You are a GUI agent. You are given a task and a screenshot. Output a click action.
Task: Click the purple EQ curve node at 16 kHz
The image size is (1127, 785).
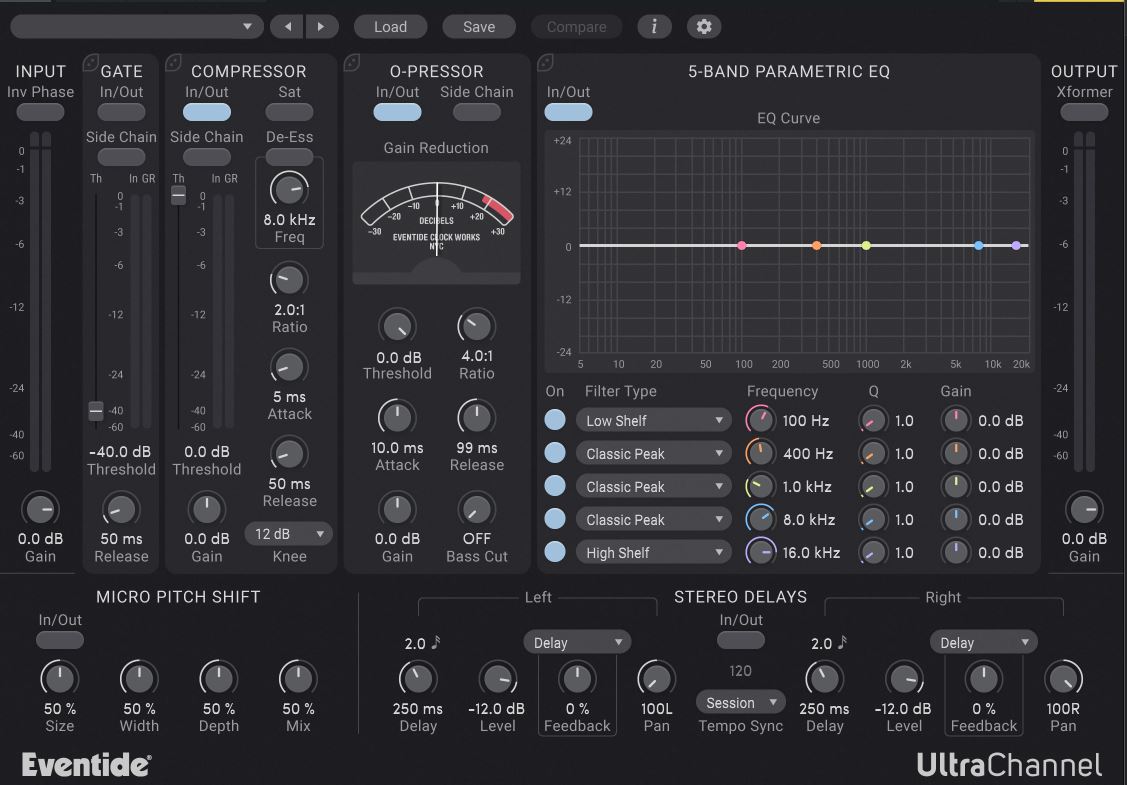click(x=1016, y=246)
